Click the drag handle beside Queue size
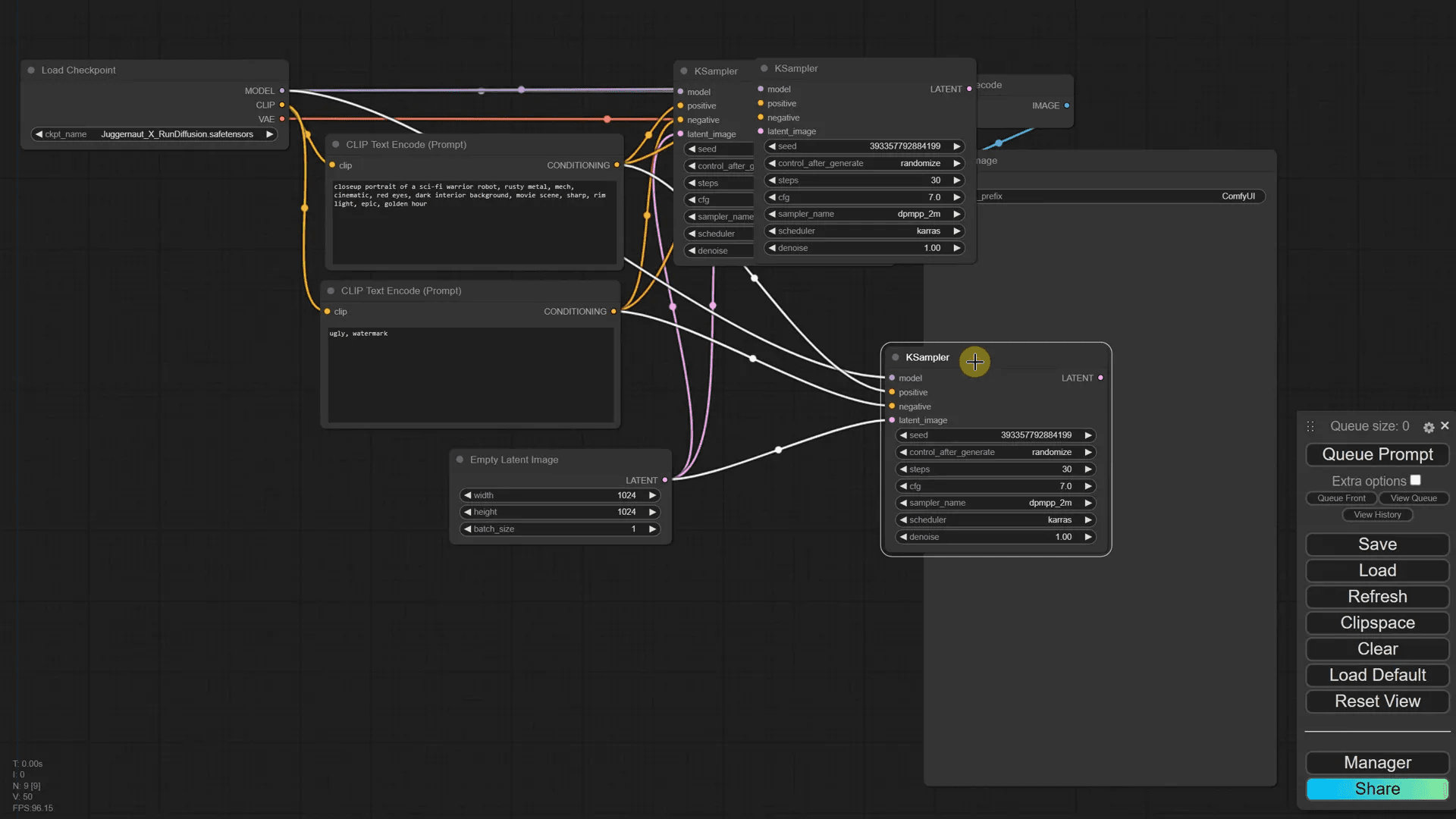 [1310, 426]
